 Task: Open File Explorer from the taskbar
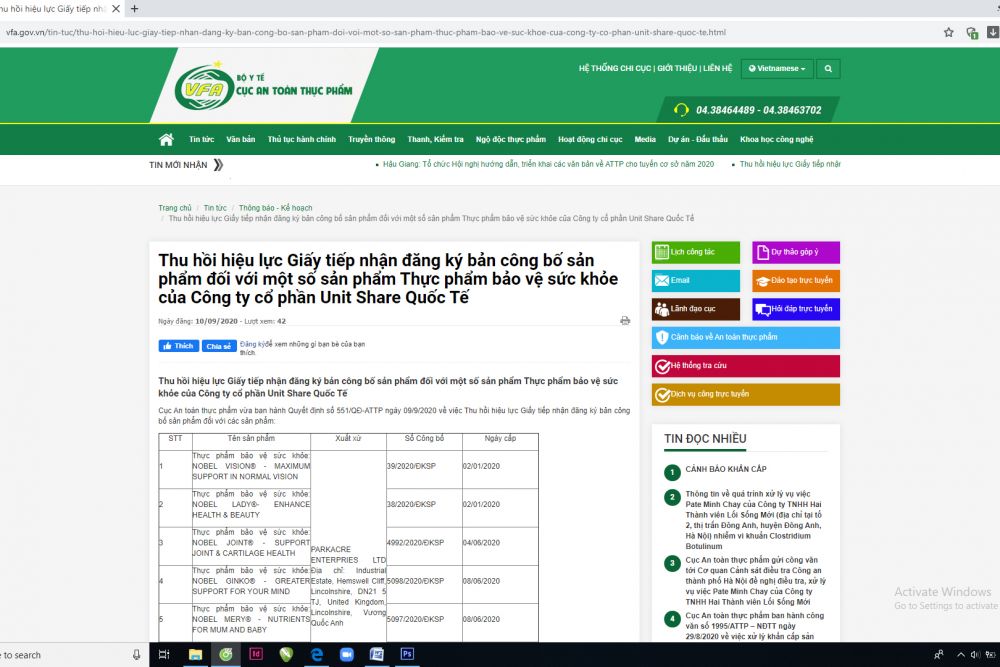pos(195,654)
